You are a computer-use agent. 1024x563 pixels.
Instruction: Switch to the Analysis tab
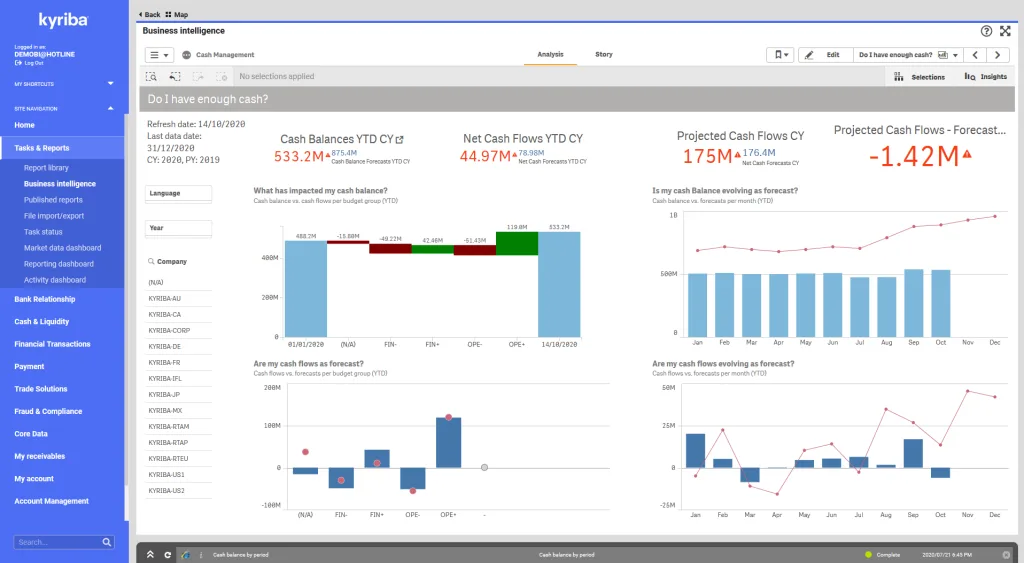(x=551, y=54)
